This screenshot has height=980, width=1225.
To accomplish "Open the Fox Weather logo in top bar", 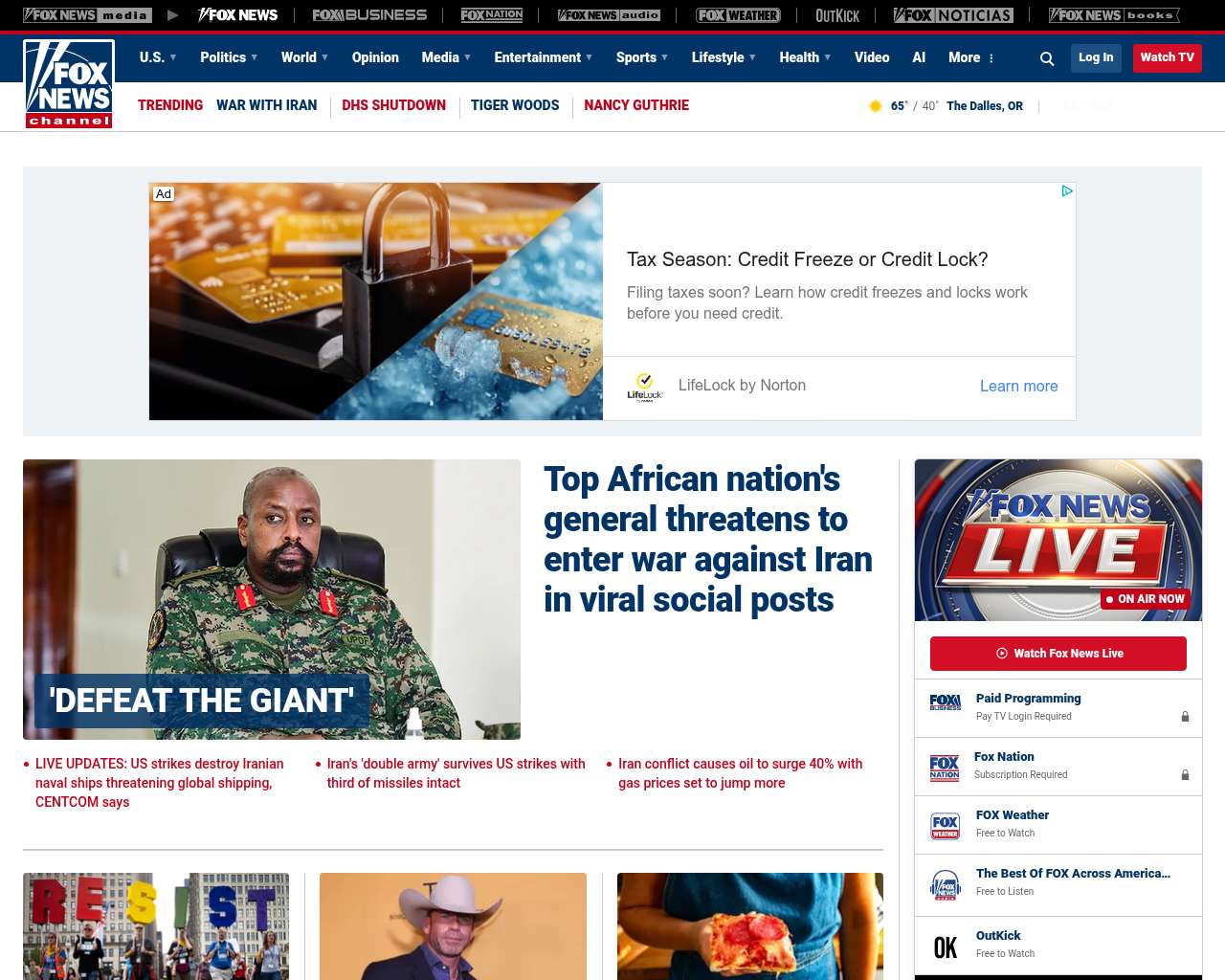I will 738,15.
